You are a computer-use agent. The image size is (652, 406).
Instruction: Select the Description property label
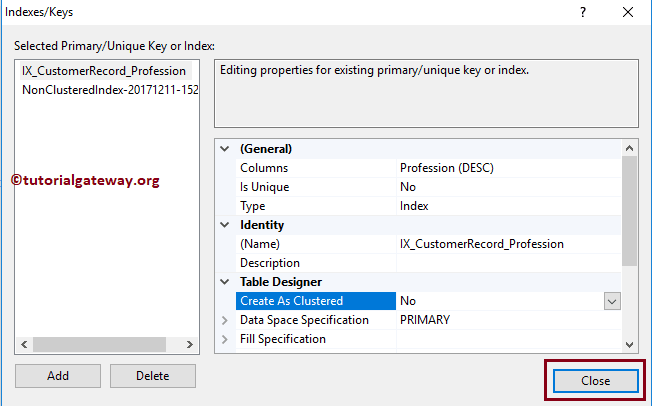pos(270,263)
